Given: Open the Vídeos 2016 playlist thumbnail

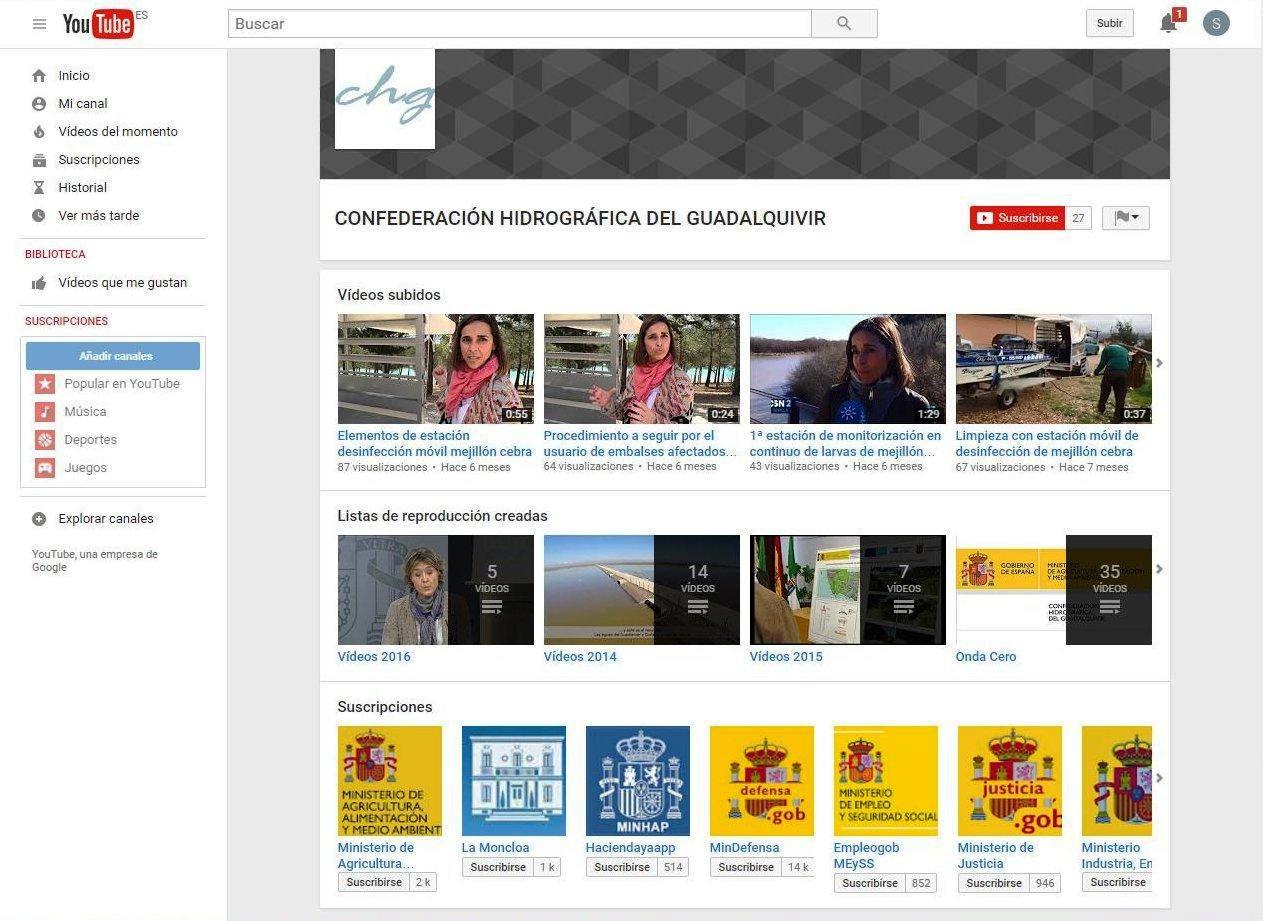Looking at the screenshot, I should pyautogui.click(x=436, y=590).
